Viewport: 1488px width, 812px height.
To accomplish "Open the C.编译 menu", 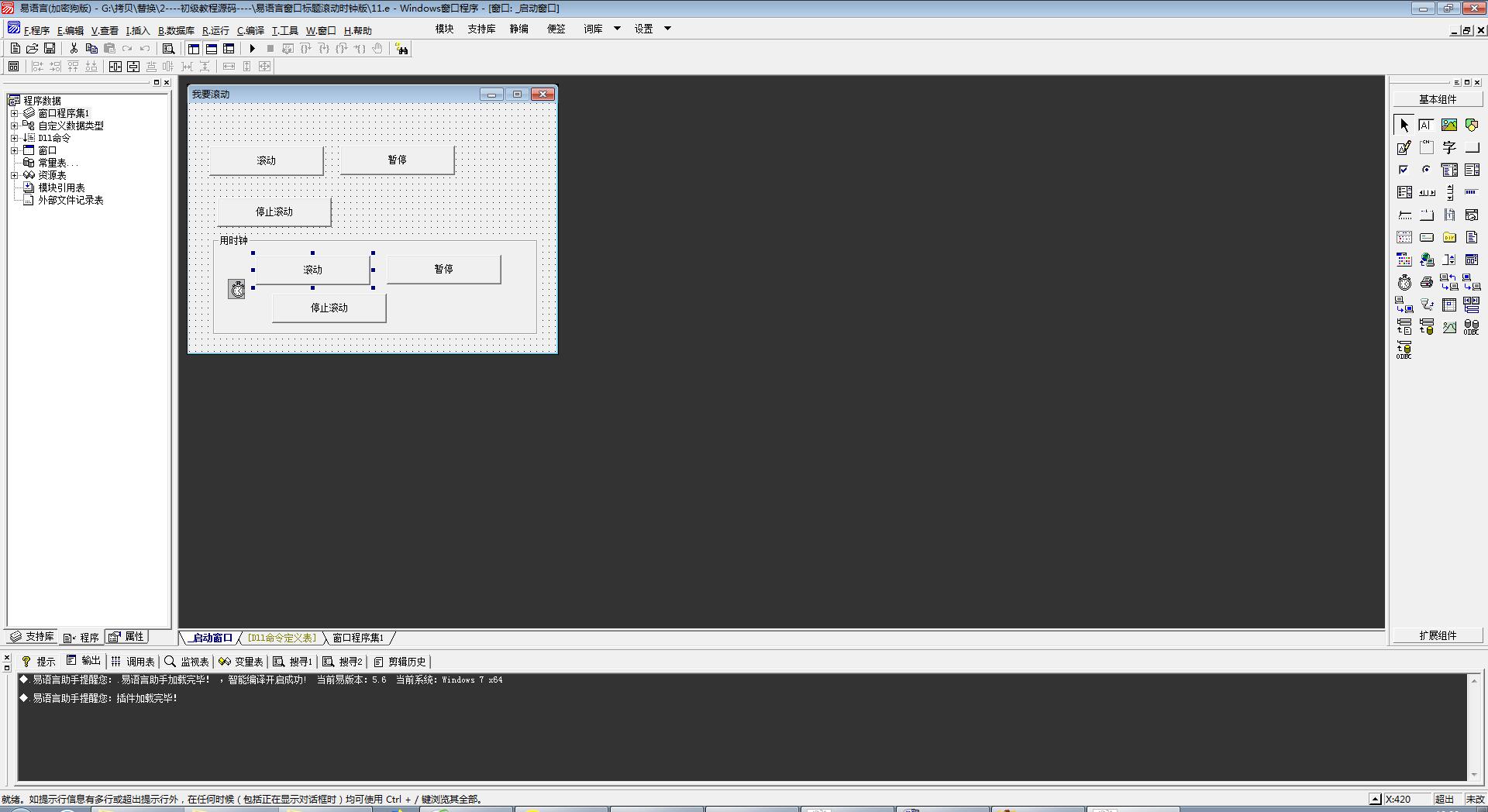I will (250, 31).
